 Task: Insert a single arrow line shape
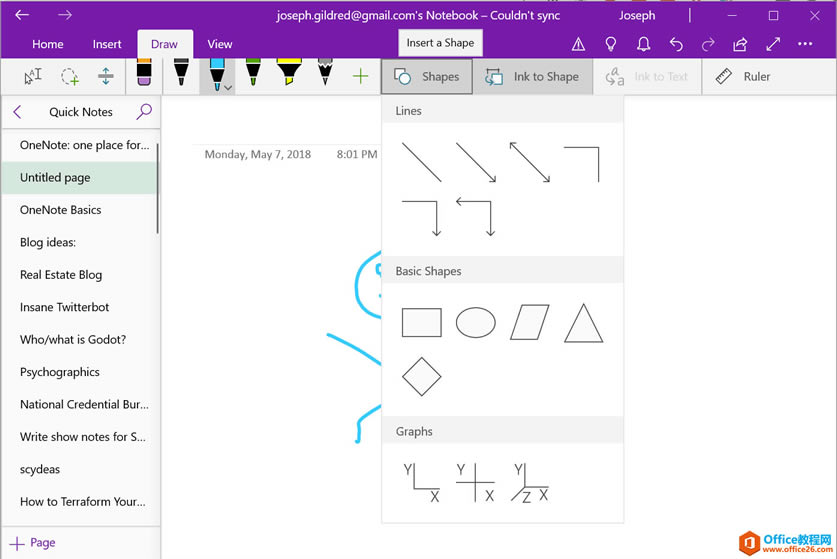476,162
